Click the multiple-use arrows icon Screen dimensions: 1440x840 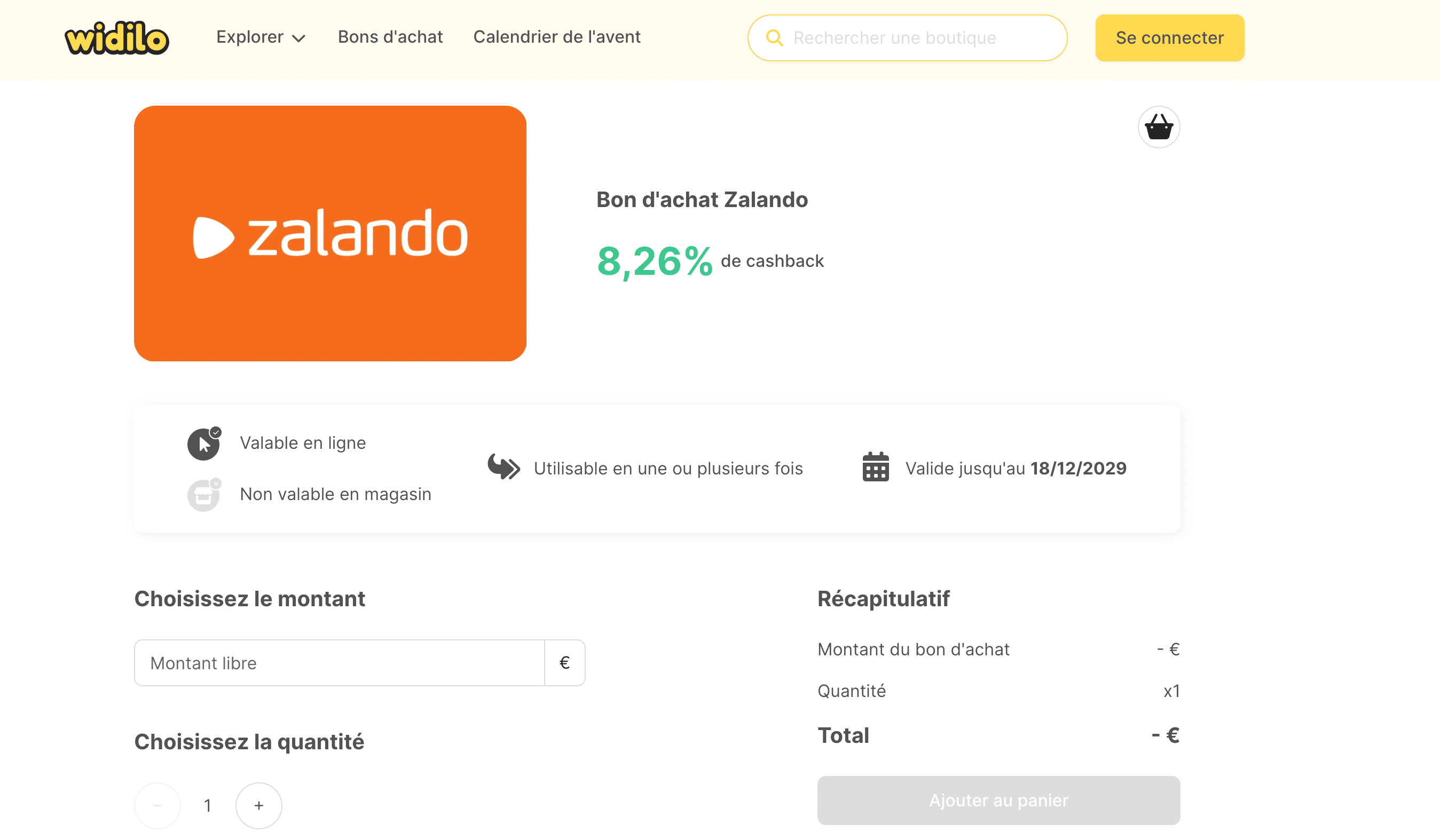(503, 467)
